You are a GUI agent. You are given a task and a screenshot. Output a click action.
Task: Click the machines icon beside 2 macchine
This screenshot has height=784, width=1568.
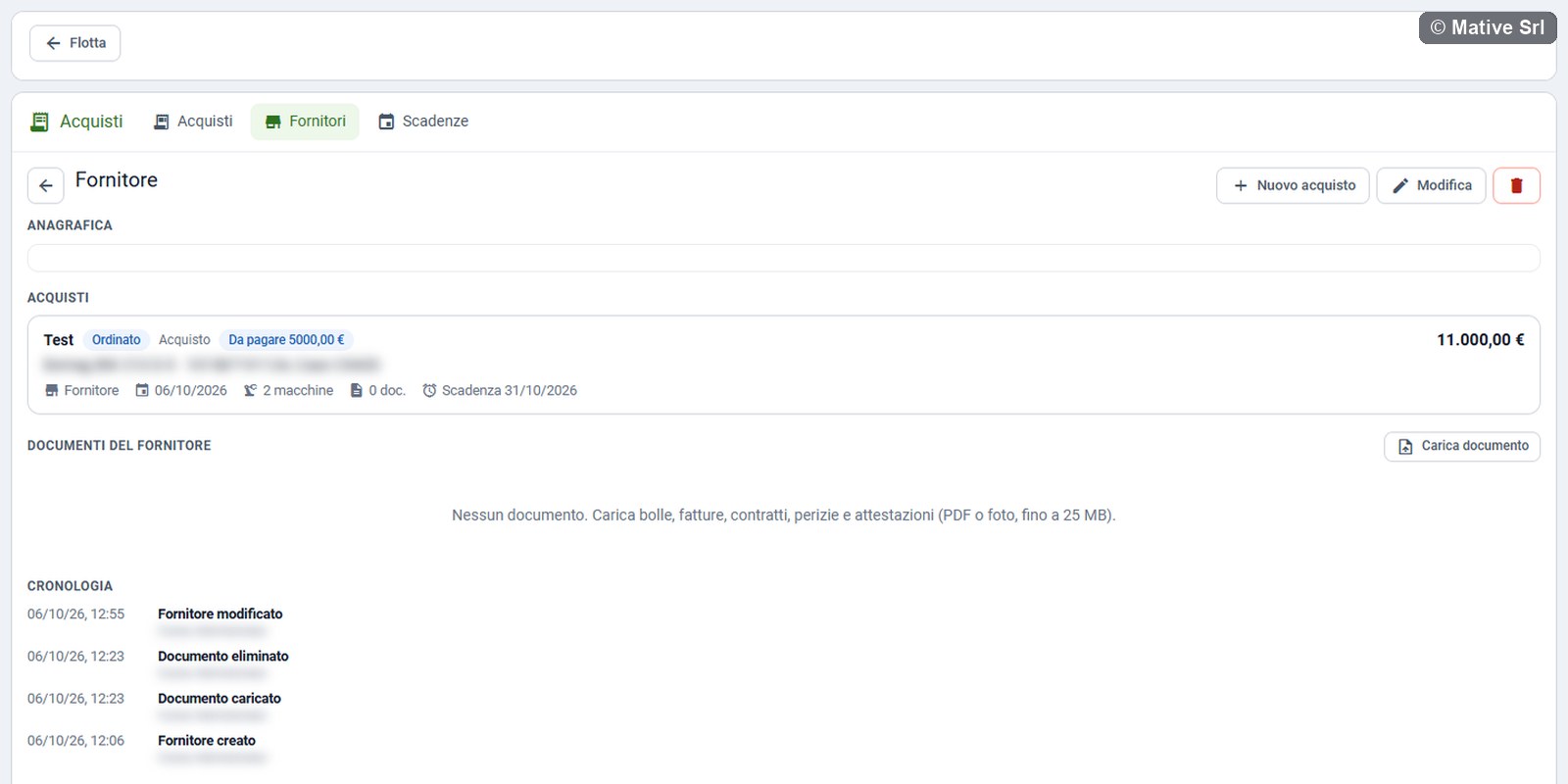tap(251, 390)
